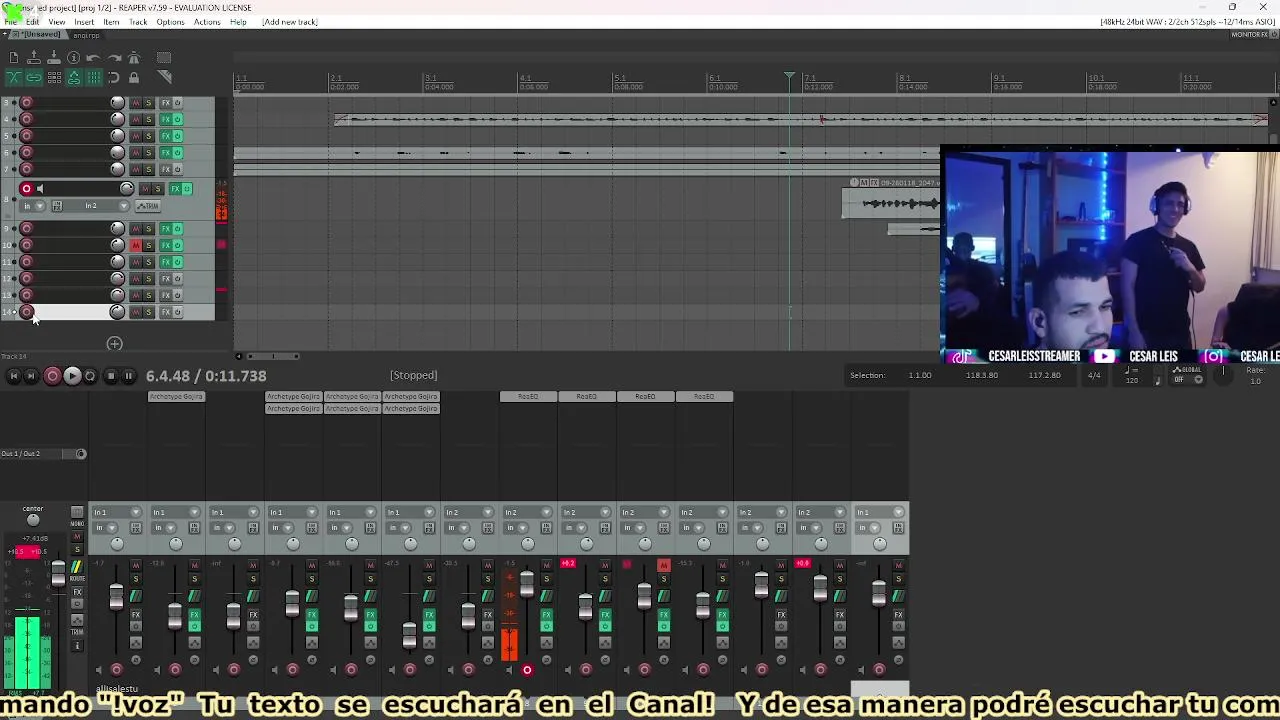
Task: Mute the master track in mixer
Action: pyautogui.click(x=77, y=537)
